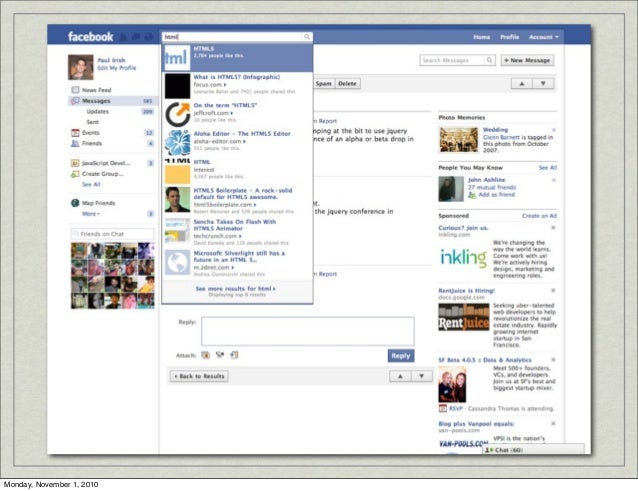Screen dimensions: 638x491
Task: Open the News Feed icon in sidebar
Action: [x=75, y=90]
